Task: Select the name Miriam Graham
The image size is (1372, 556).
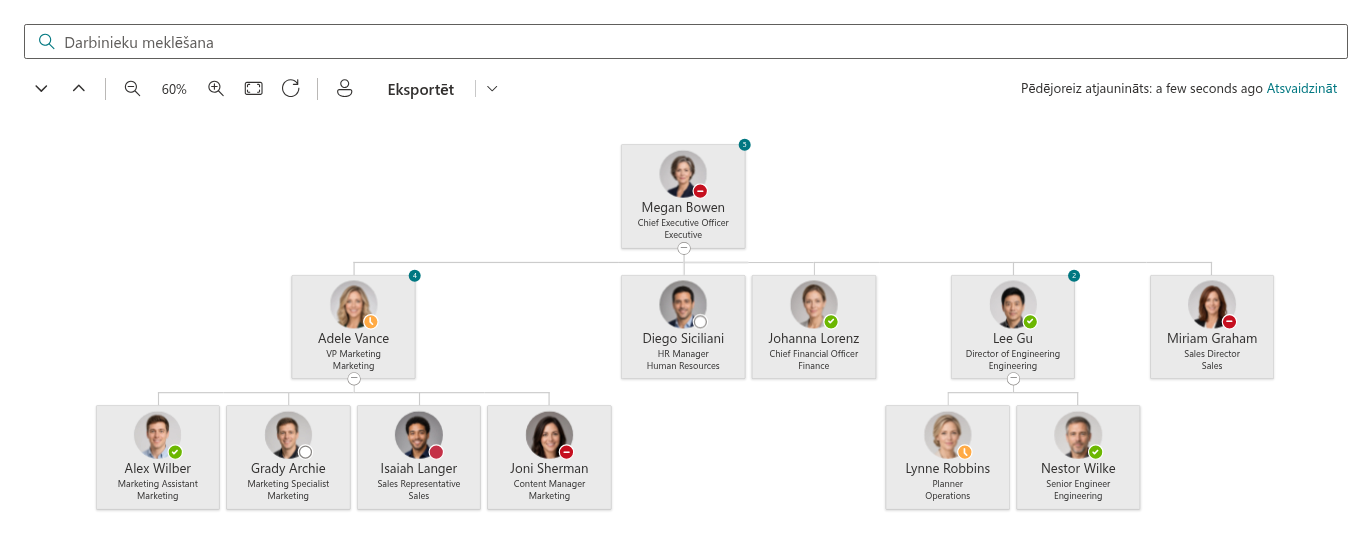Action: point(1212,338)
